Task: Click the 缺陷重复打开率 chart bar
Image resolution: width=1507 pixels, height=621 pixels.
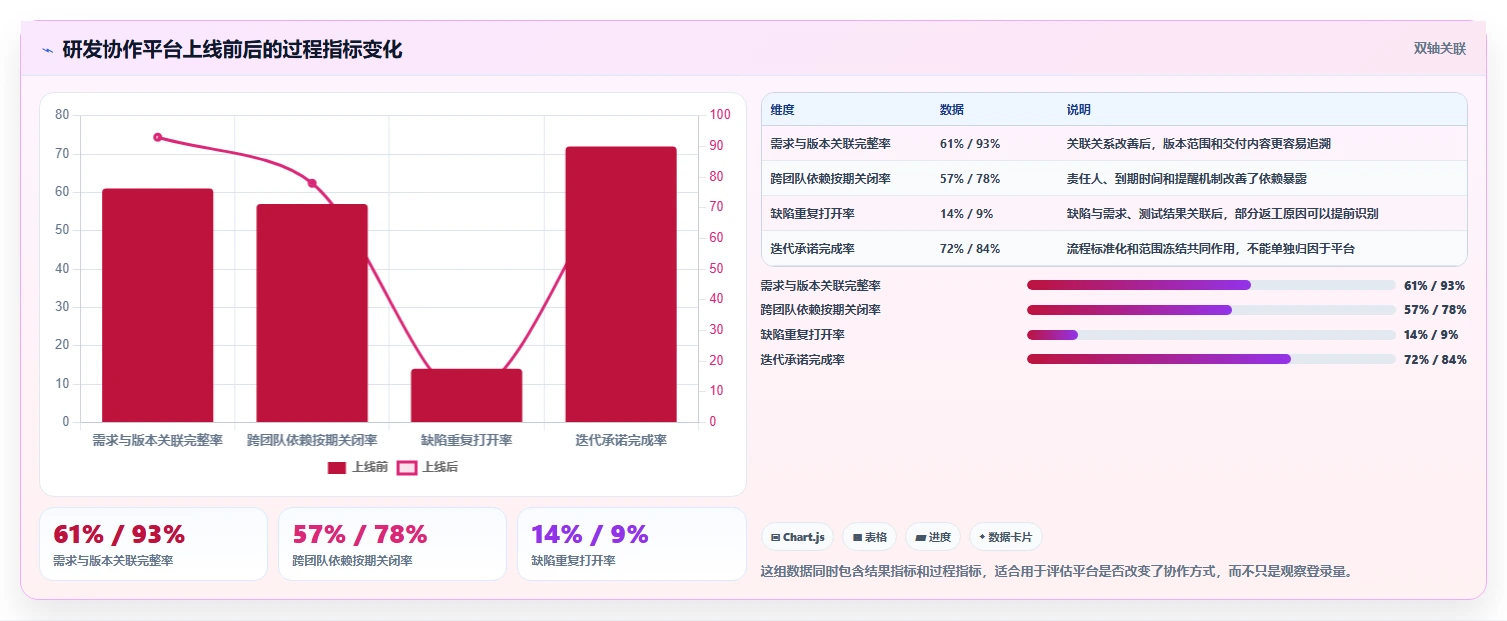Action: pyautogui.click(x=466, y=396)
